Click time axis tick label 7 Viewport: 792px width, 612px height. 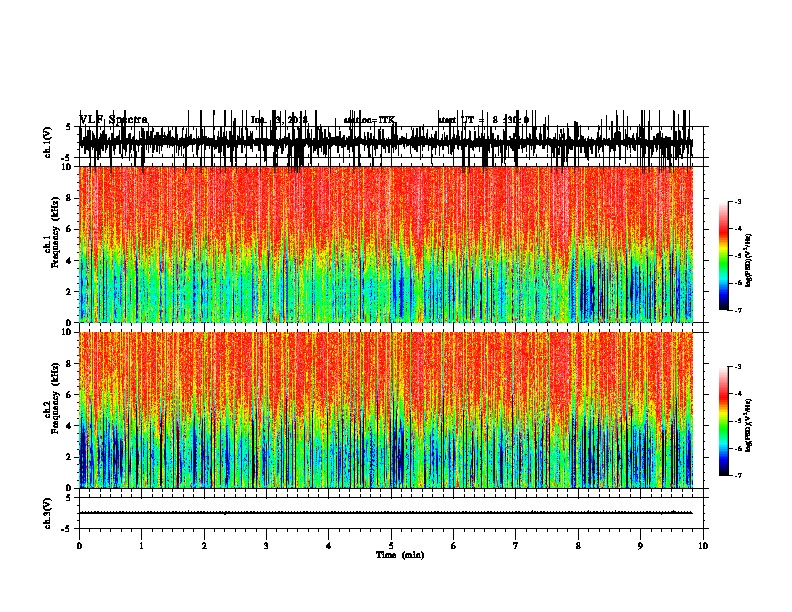[516, 546]
